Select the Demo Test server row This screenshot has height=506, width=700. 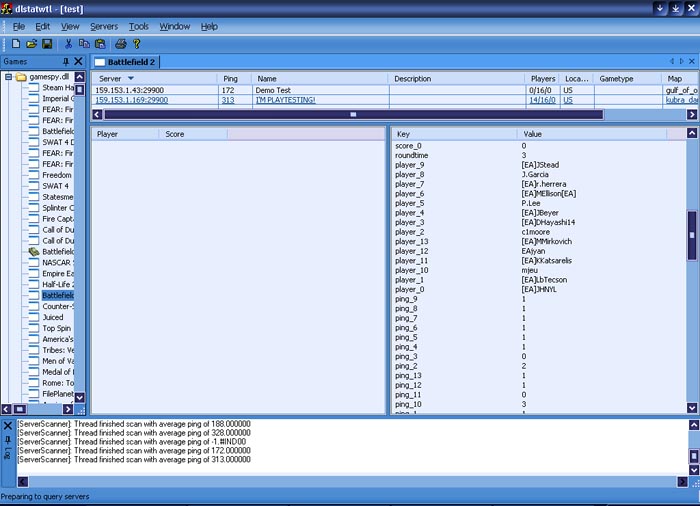[x=272, y=90]
